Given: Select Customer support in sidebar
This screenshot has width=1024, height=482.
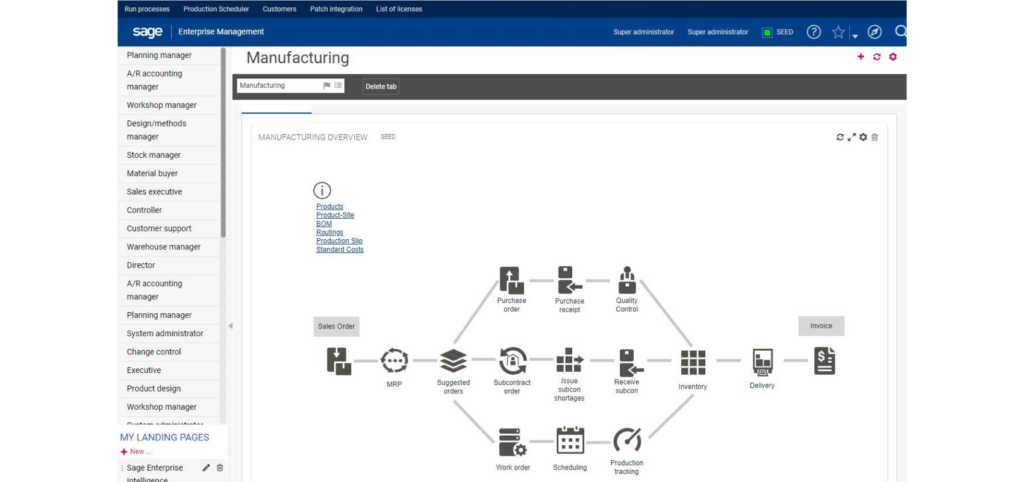Looking at the screenshot, I should point(170,229).
